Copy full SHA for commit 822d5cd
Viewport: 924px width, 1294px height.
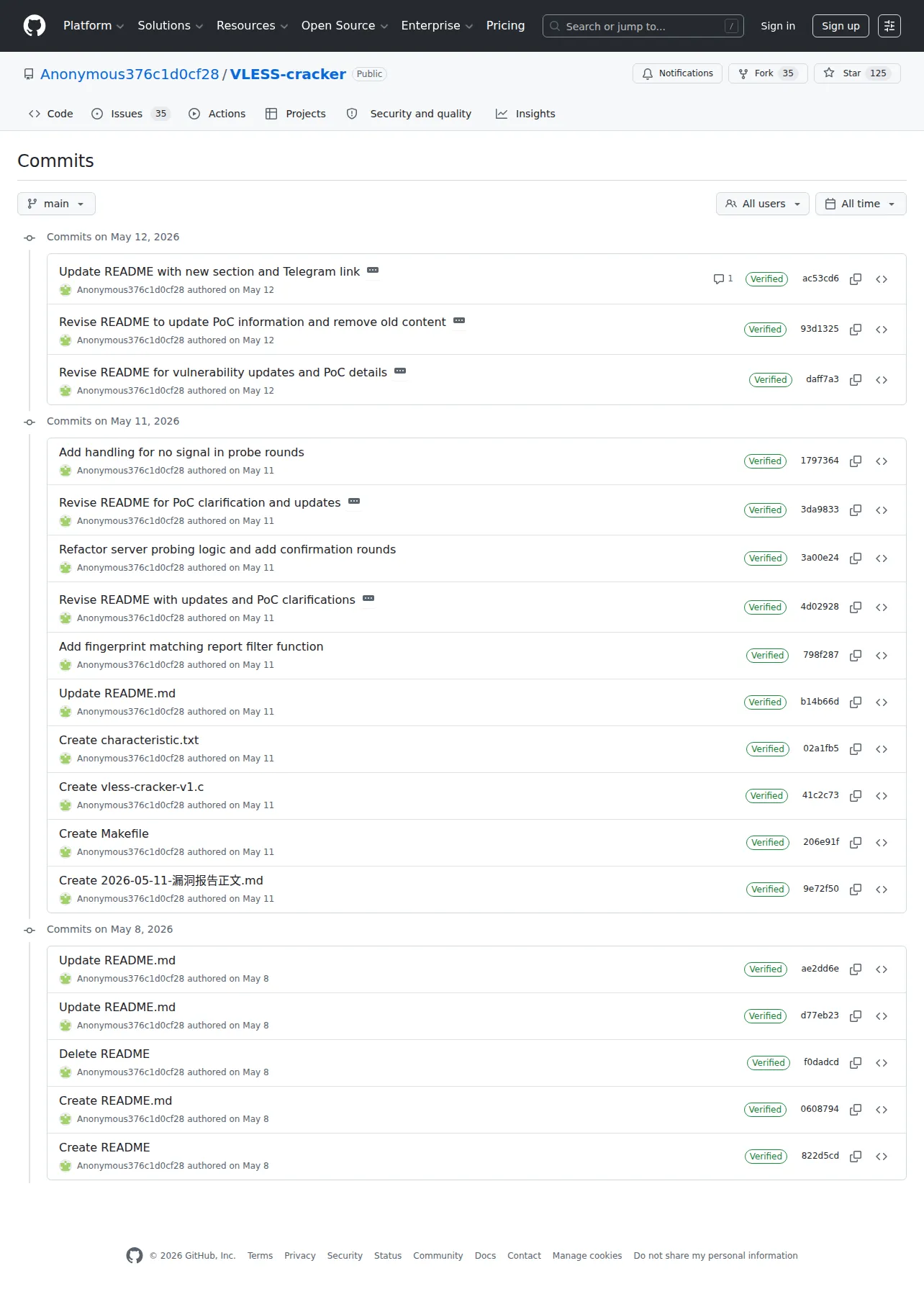click(856, 1157)
